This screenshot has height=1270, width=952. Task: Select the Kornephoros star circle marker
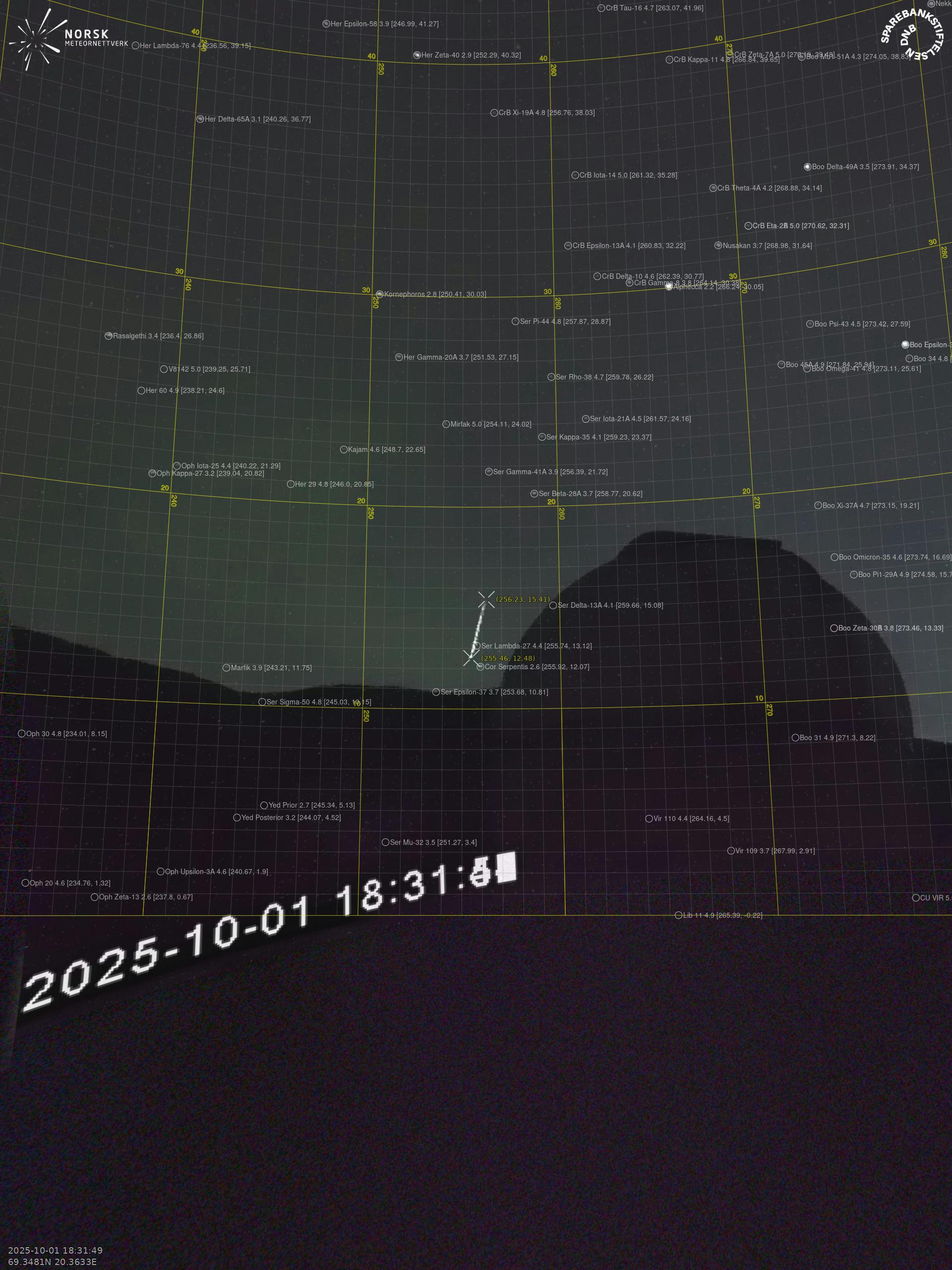pos(379,295)
